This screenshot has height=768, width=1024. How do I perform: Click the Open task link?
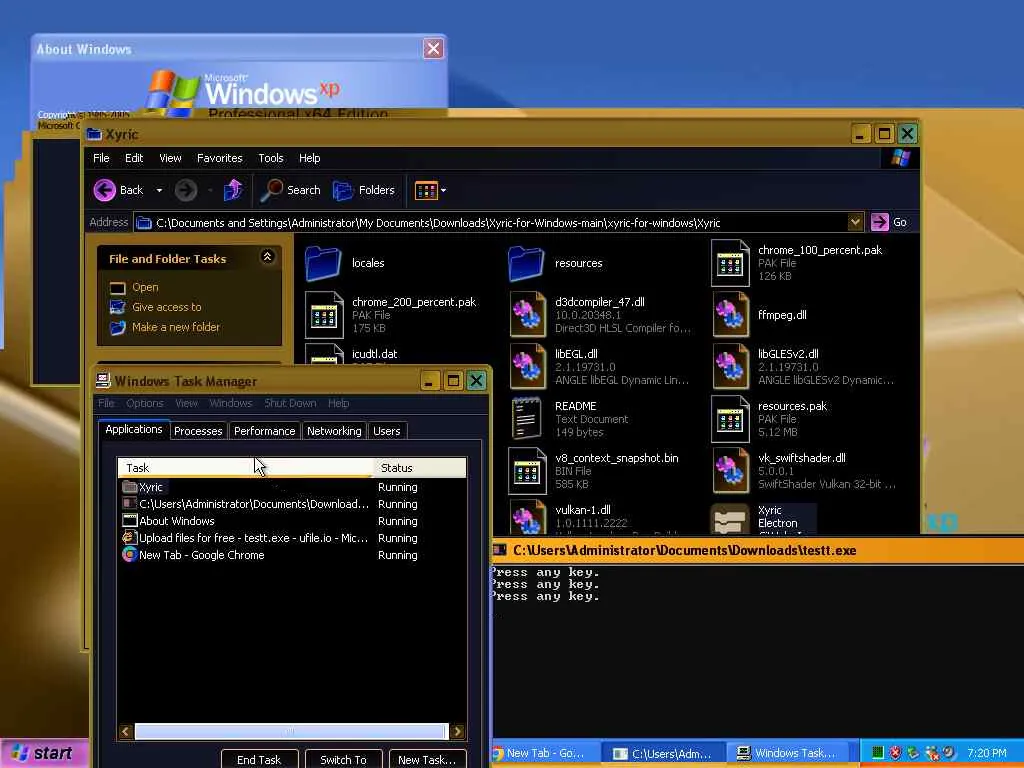145,287
